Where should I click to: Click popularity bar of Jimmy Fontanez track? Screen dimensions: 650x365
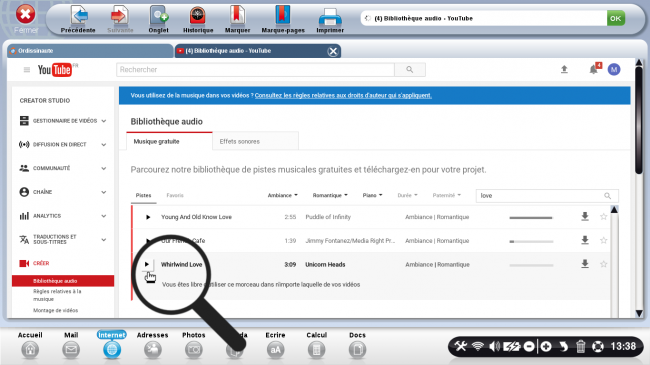click(x=531, y=241)
